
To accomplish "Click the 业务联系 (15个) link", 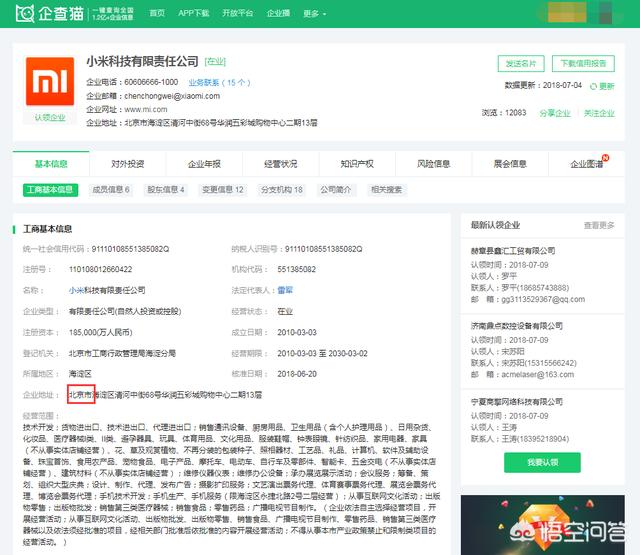I will [219, 83].
